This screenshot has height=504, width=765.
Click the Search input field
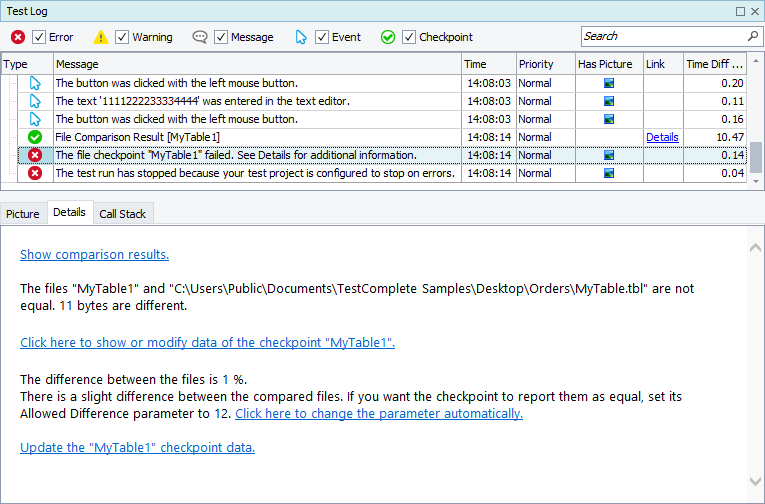(662, 36)
